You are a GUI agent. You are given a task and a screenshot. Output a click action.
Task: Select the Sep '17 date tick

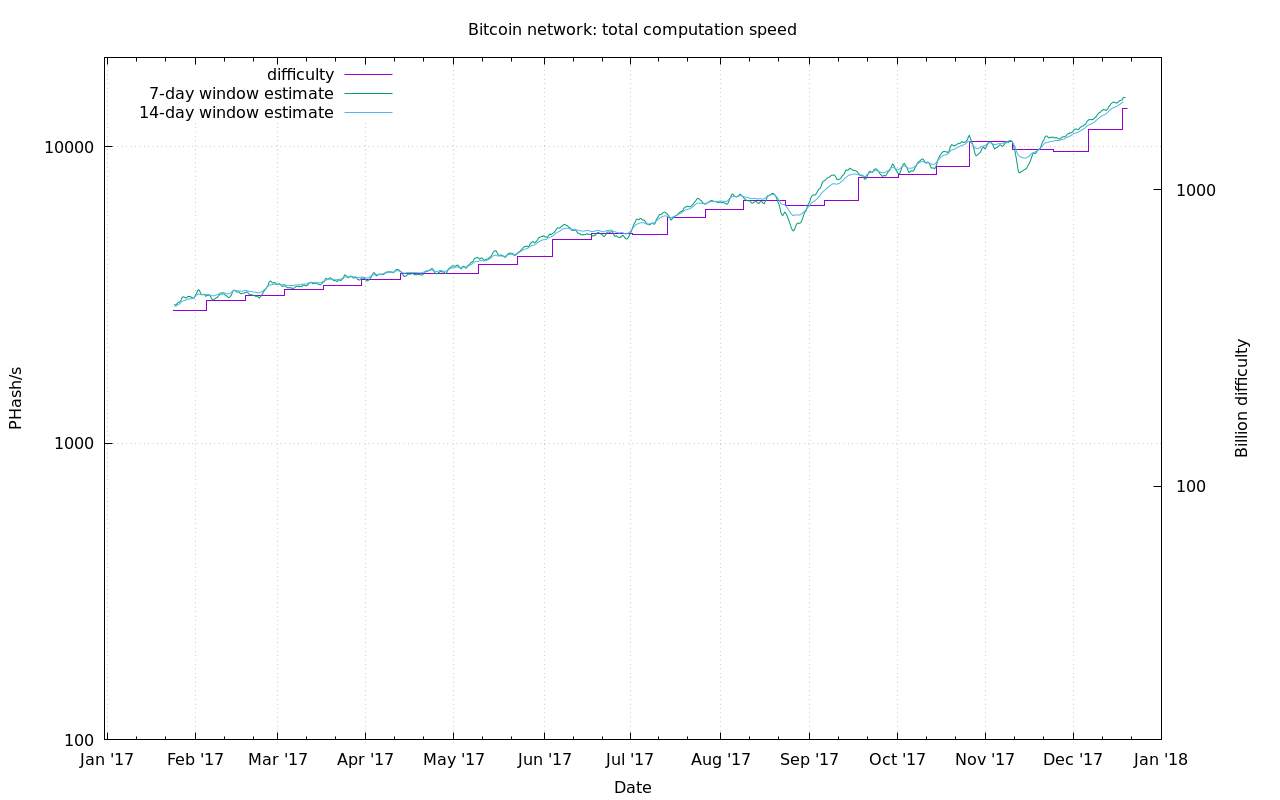point(809,760)
